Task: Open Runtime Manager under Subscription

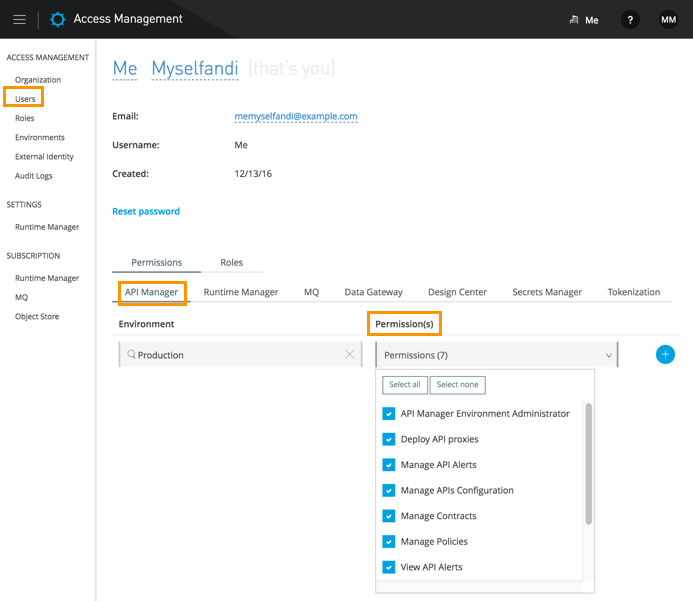Action: pyautogui.click(x=47, y=278)
